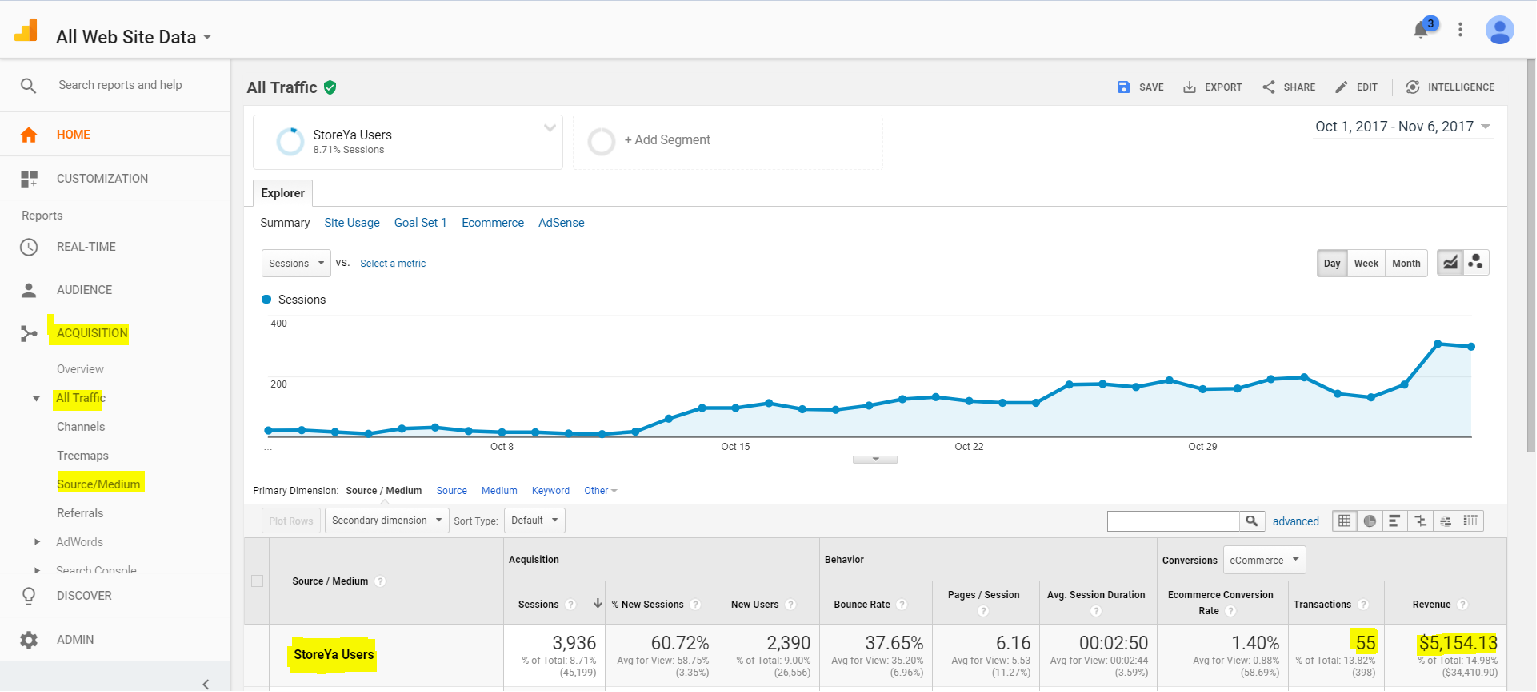
Task: Toggle the Month graph interval
Action: [1406, 264]
